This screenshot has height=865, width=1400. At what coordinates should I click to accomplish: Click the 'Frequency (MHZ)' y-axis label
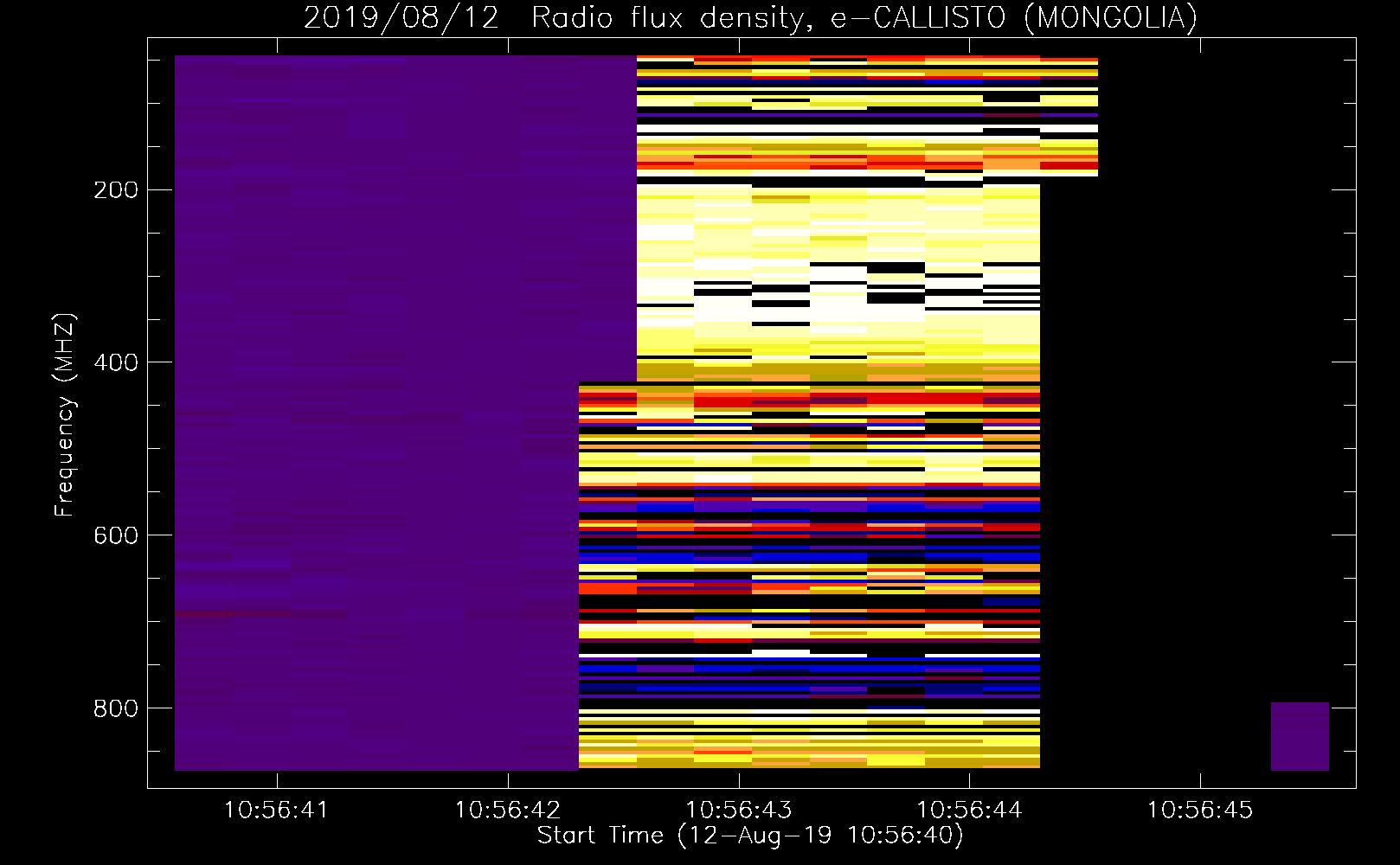click(64, 414)
